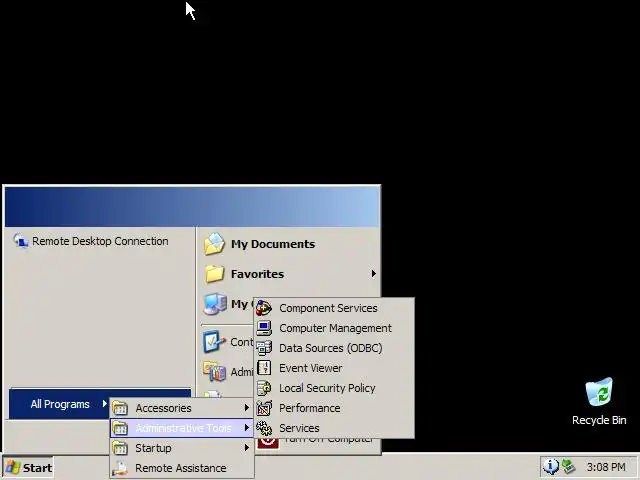Click the My Documents folder icon
Image resolution: width=640 pixels, height=480 pixels.
(214, 244)
